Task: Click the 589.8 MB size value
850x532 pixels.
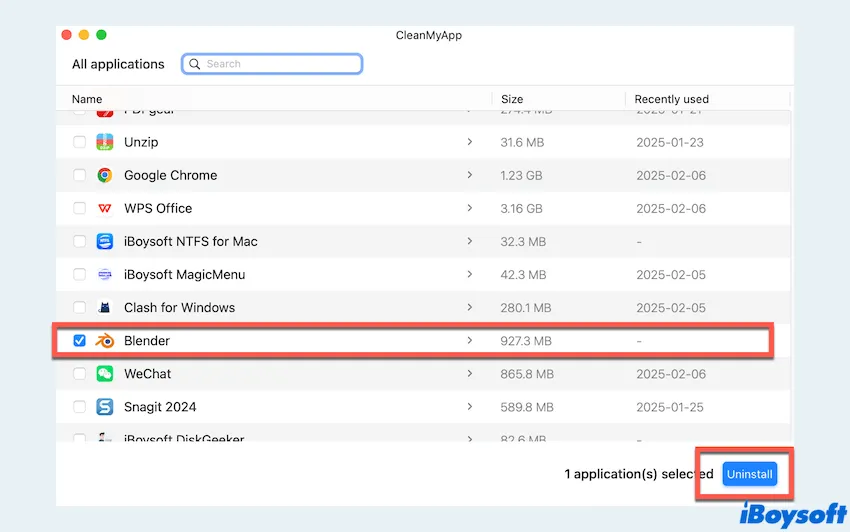Action: (x=527, y=407)
